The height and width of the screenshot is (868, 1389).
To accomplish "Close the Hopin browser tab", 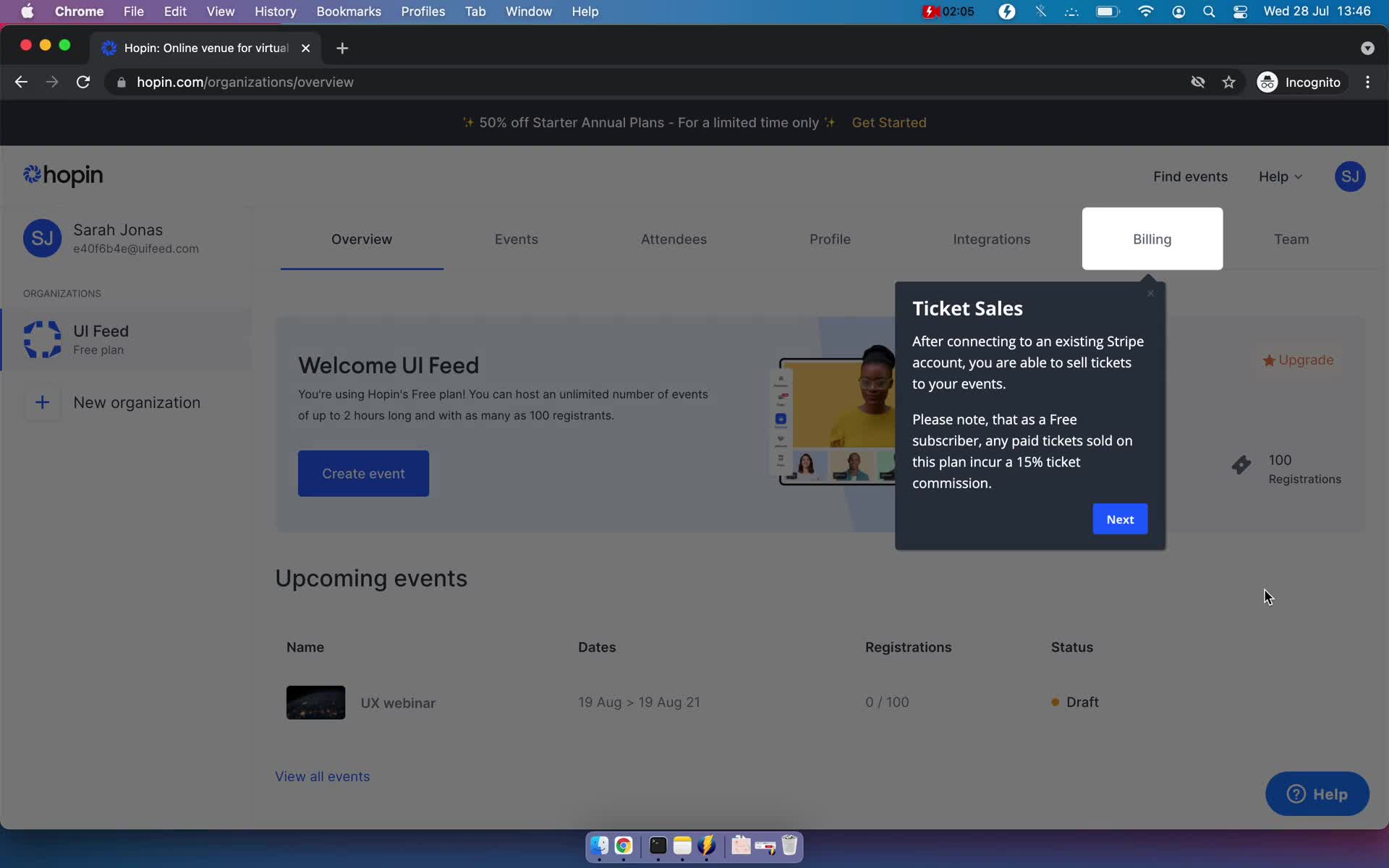I will (x=305, y=48).
